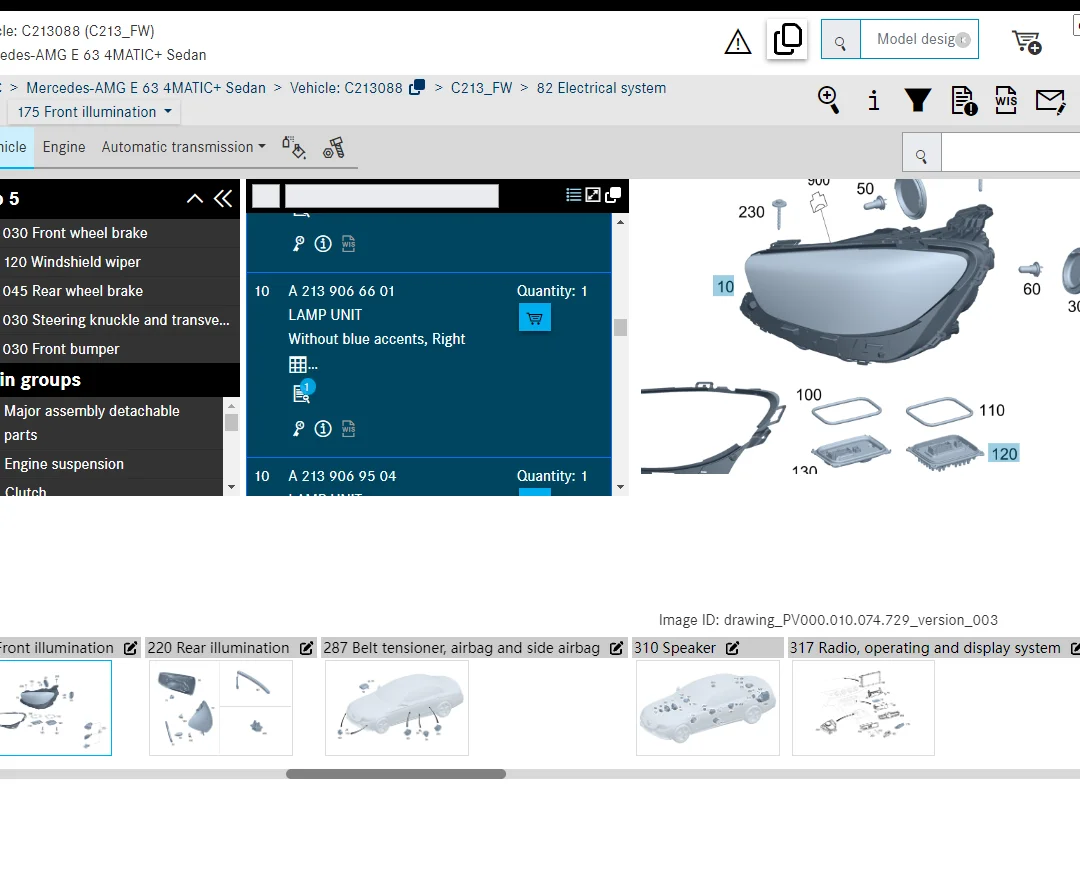Click info circle under A 213 906 66 01

click(x=323, y=429)
